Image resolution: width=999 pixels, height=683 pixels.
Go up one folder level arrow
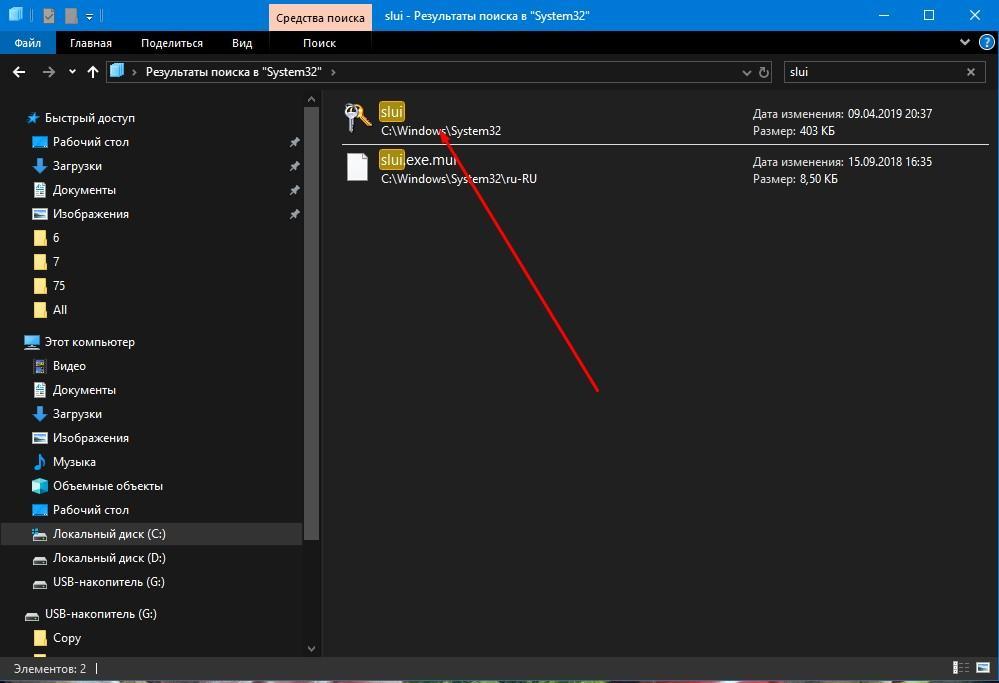[93, 72]
